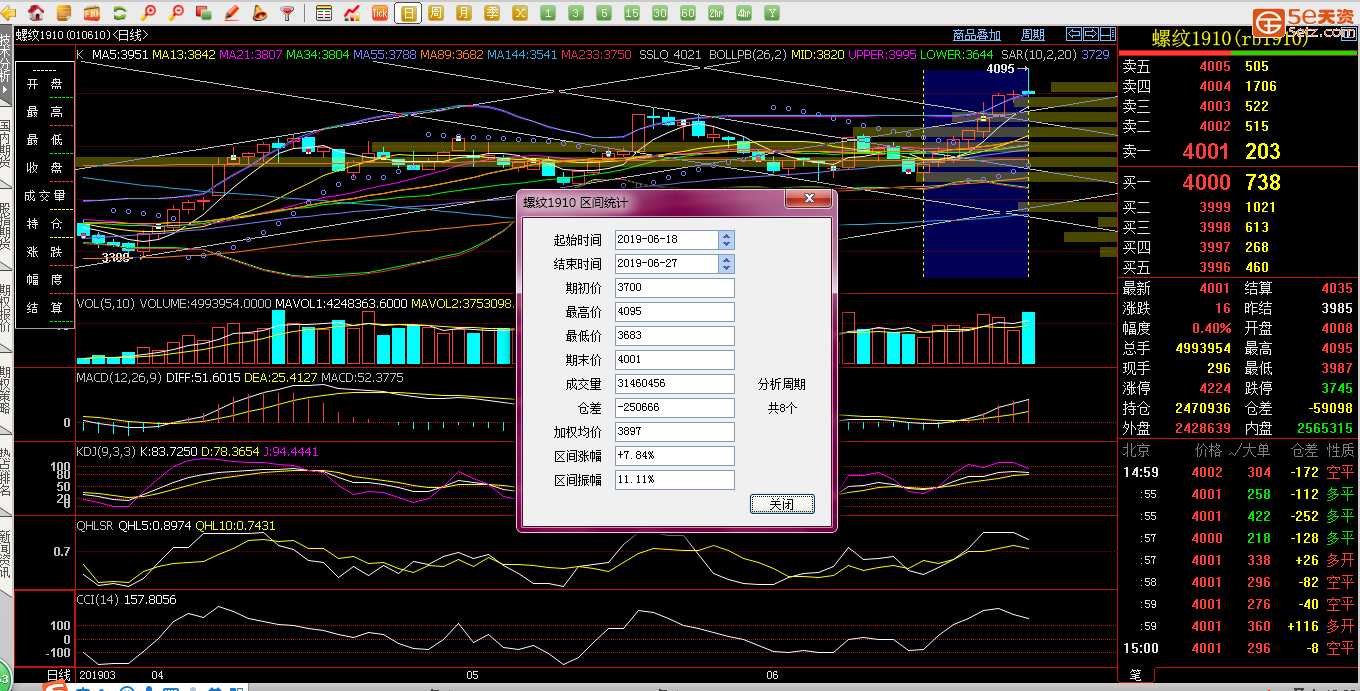Screen dimensions: 1360x691
Task: Click the zoom in magnifier icon
Action: (148, 13)
